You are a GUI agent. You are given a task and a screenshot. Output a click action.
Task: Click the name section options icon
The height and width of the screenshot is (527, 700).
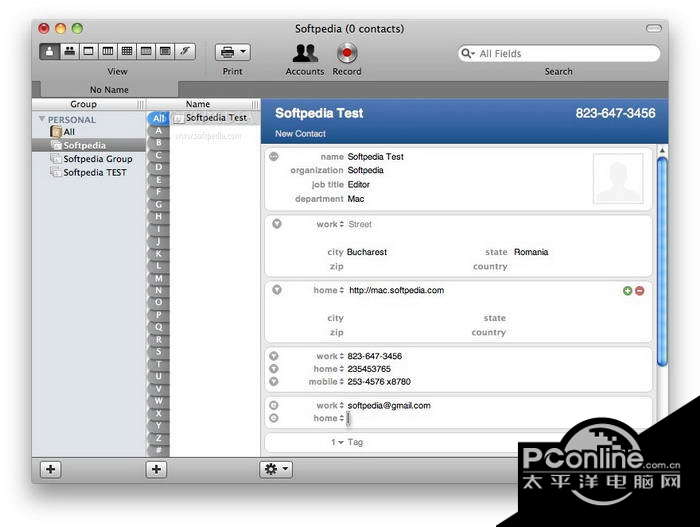[x=274, y=156]
